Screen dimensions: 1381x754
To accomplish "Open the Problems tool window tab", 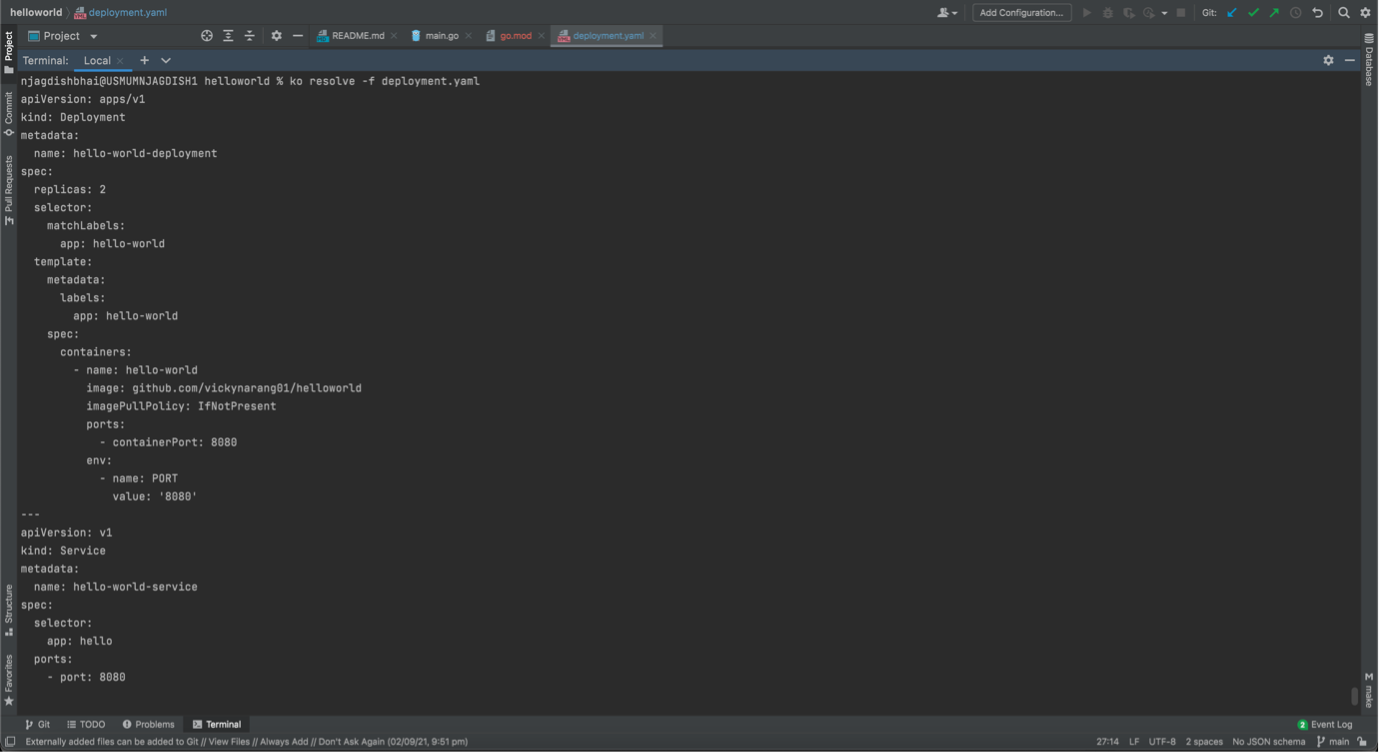I will point(148,725).
